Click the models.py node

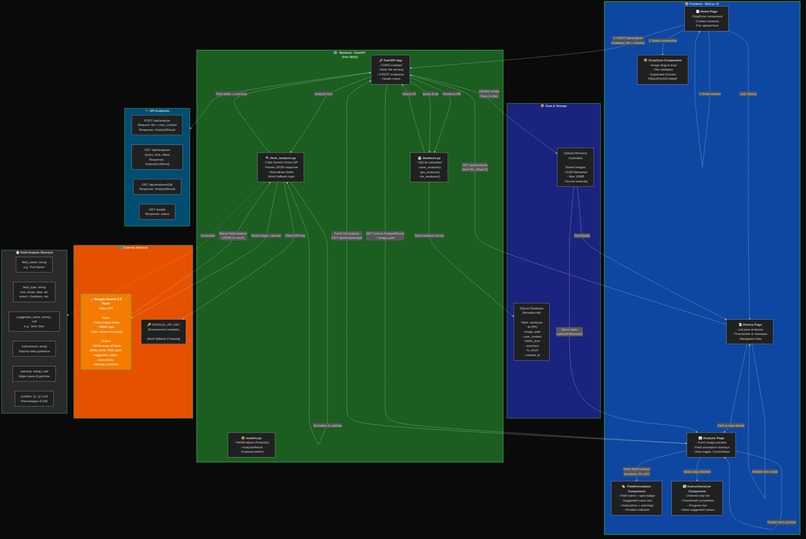(x=251, y=445)
